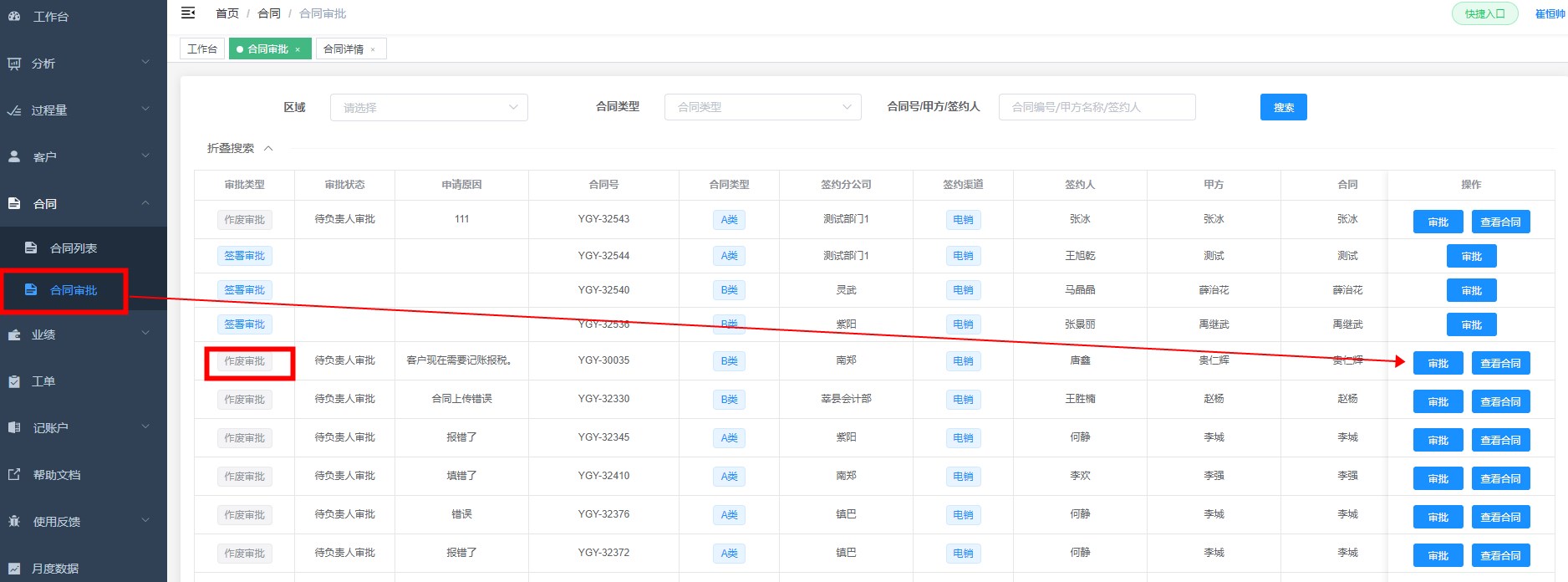The height and width of the screenshot is (582, 1568).
Task: Click the 客户现在需要记账报税 reason cell
Action: (460, 360)
